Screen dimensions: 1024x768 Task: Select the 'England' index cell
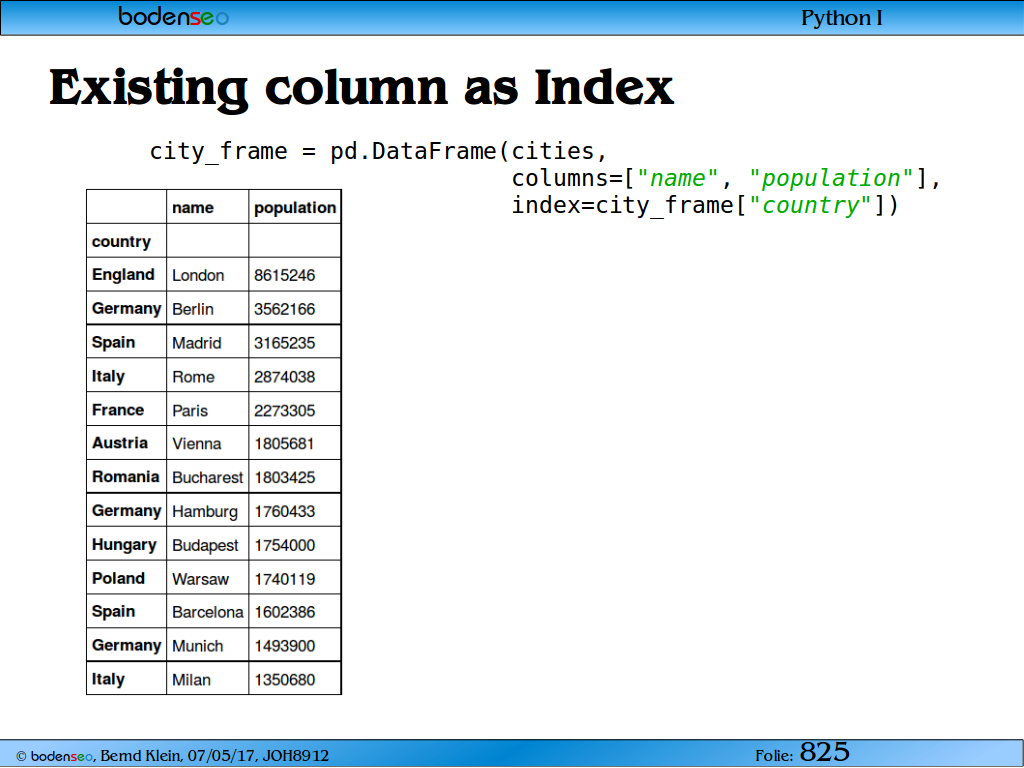127,275
